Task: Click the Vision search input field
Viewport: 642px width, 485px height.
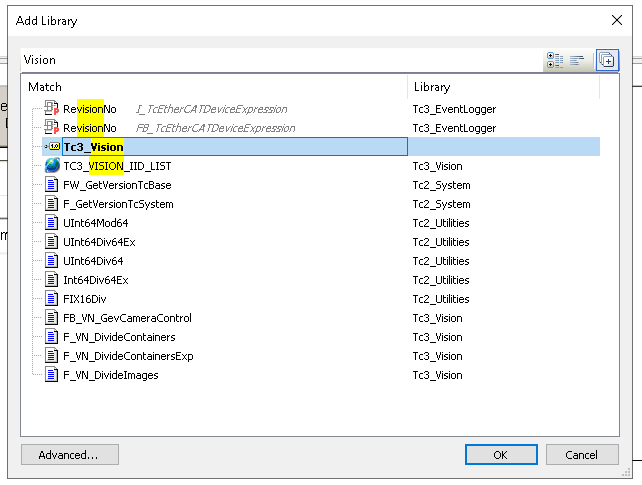Action: (x=283, y=60)
